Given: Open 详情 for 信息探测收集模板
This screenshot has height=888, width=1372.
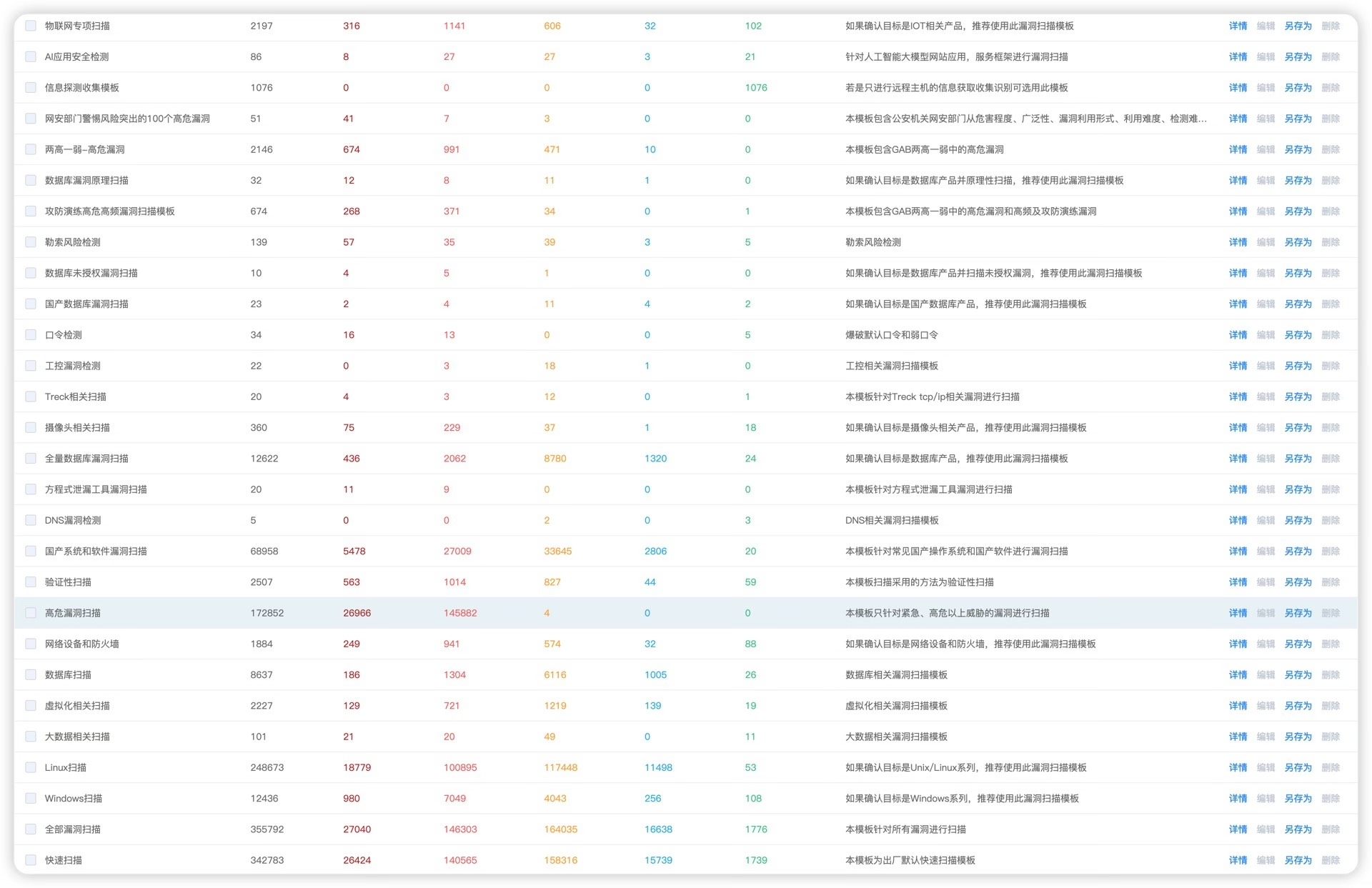Looking at the screenshot, I should (x=1238, y=88).
